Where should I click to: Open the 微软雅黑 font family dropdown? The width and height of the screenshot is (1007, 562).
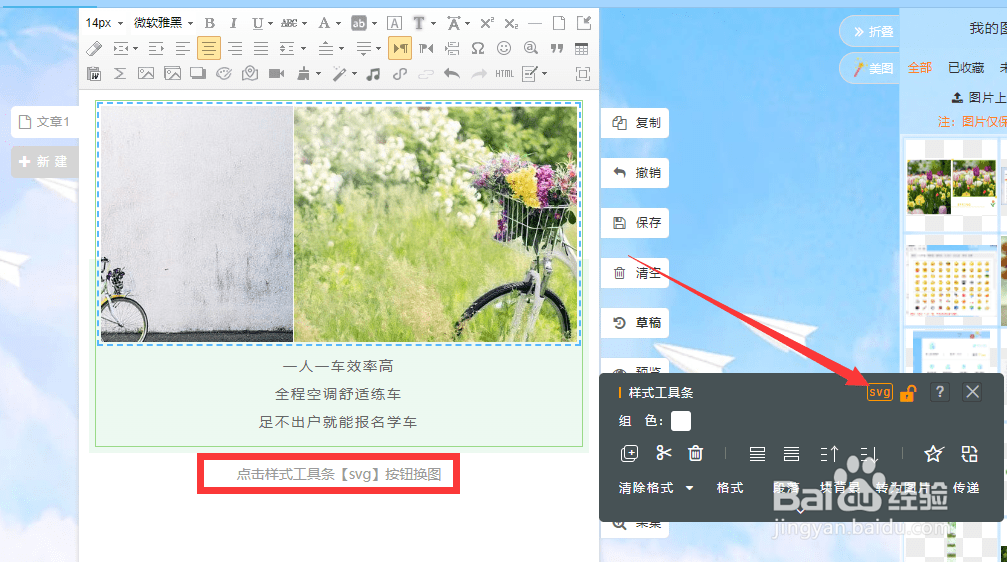(163, 23)
